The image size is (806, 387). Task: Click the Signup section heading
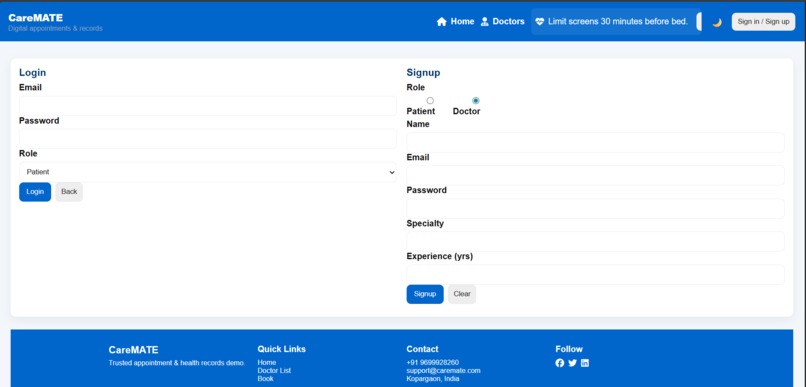[x=423, y=72]
